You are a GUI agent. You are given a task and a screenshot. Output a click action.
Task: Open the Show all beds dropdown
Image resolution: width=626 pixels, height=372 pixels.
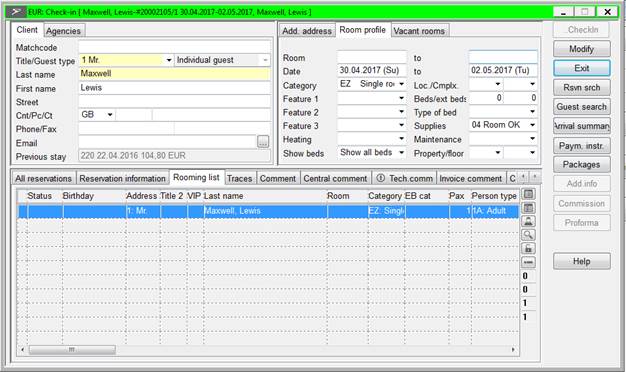[x=402, y=152]
